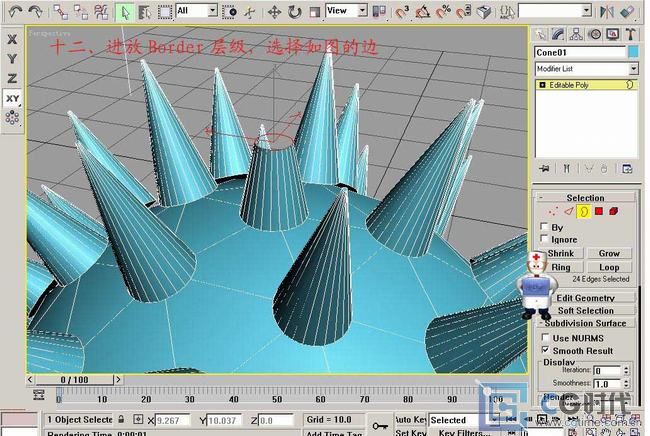Image resolution: width=650 pixels, height=436 pixels.
Task: Click the Pin Stack icon
Action: [545, 169]
